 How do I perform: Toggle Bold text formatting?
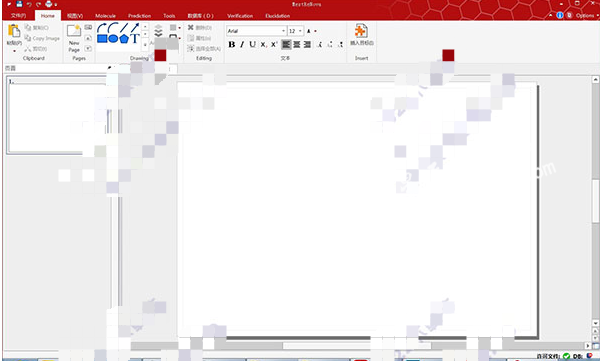(x=232, y=44)
